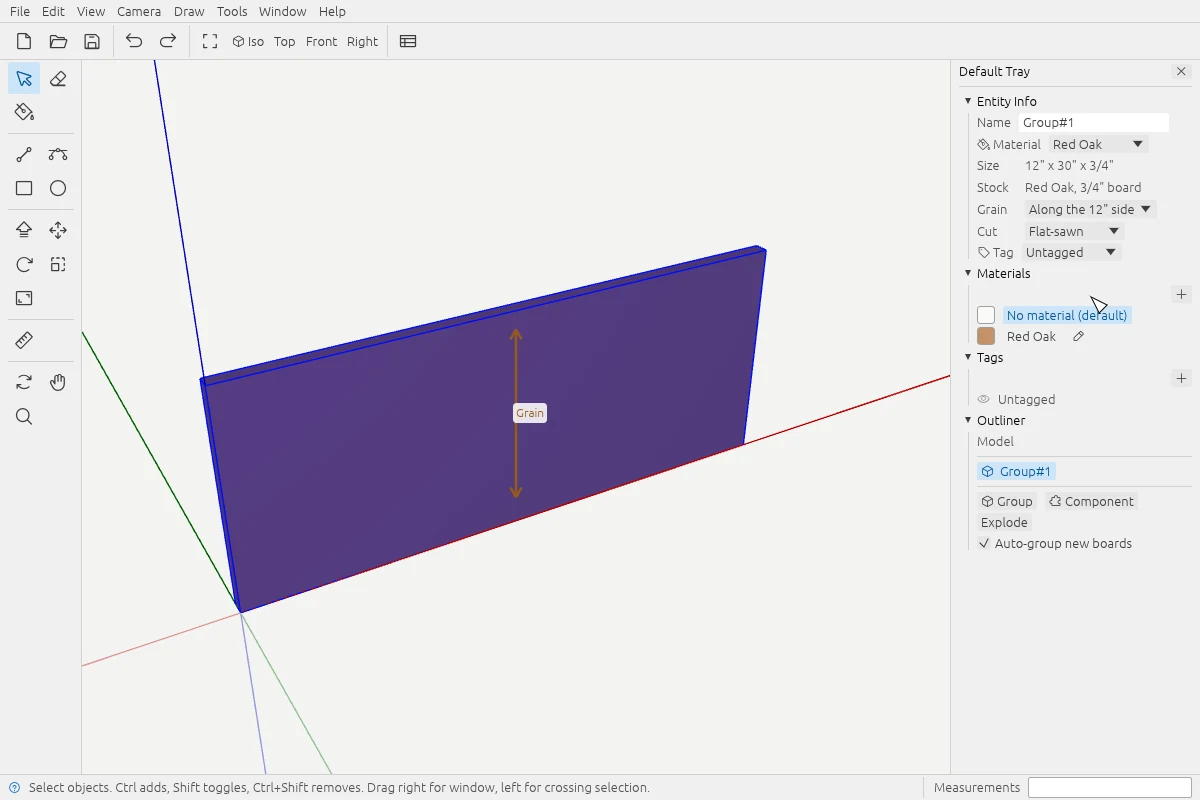The height and width of the screenshot is (800, 1200).
Task: Click the Save file icon
Action: 92,41
